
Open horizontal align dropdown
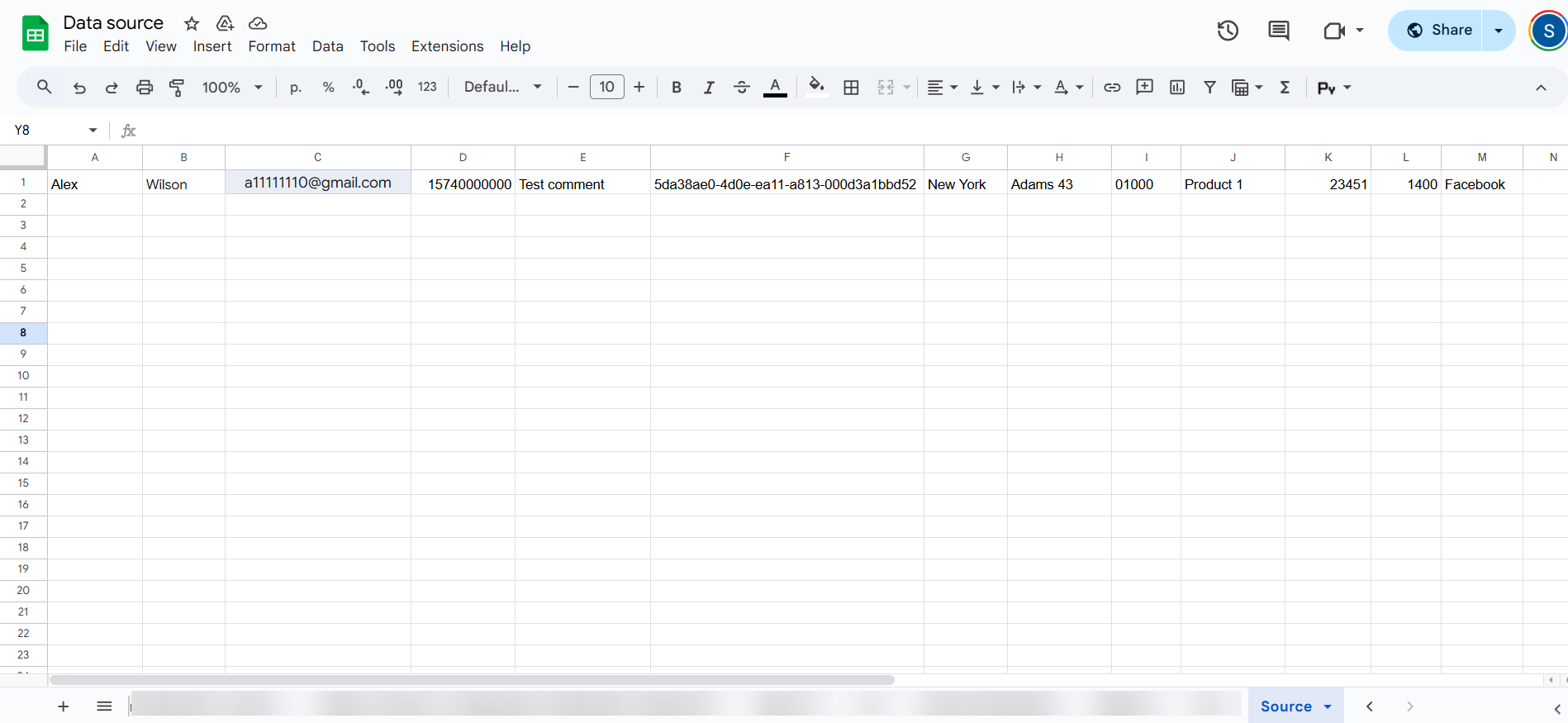point(942,88)
